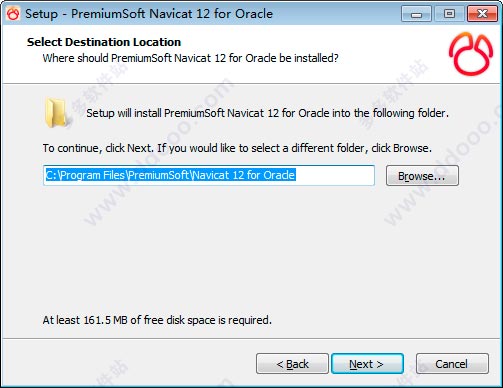The height and width of the screenshot is (388, 503).
Task: Click the yellow folder icon
Action: [56, 113]
